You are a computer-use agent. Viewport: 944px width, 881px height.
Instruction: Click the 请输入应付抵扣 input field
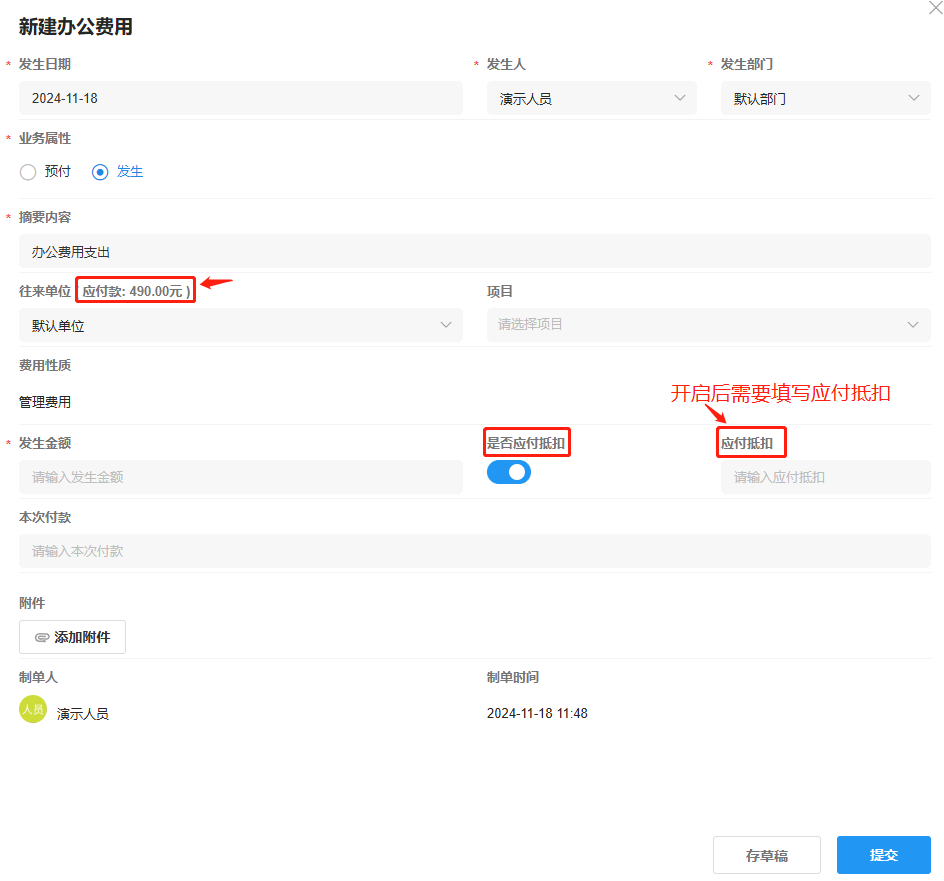[x=825, y=477]
